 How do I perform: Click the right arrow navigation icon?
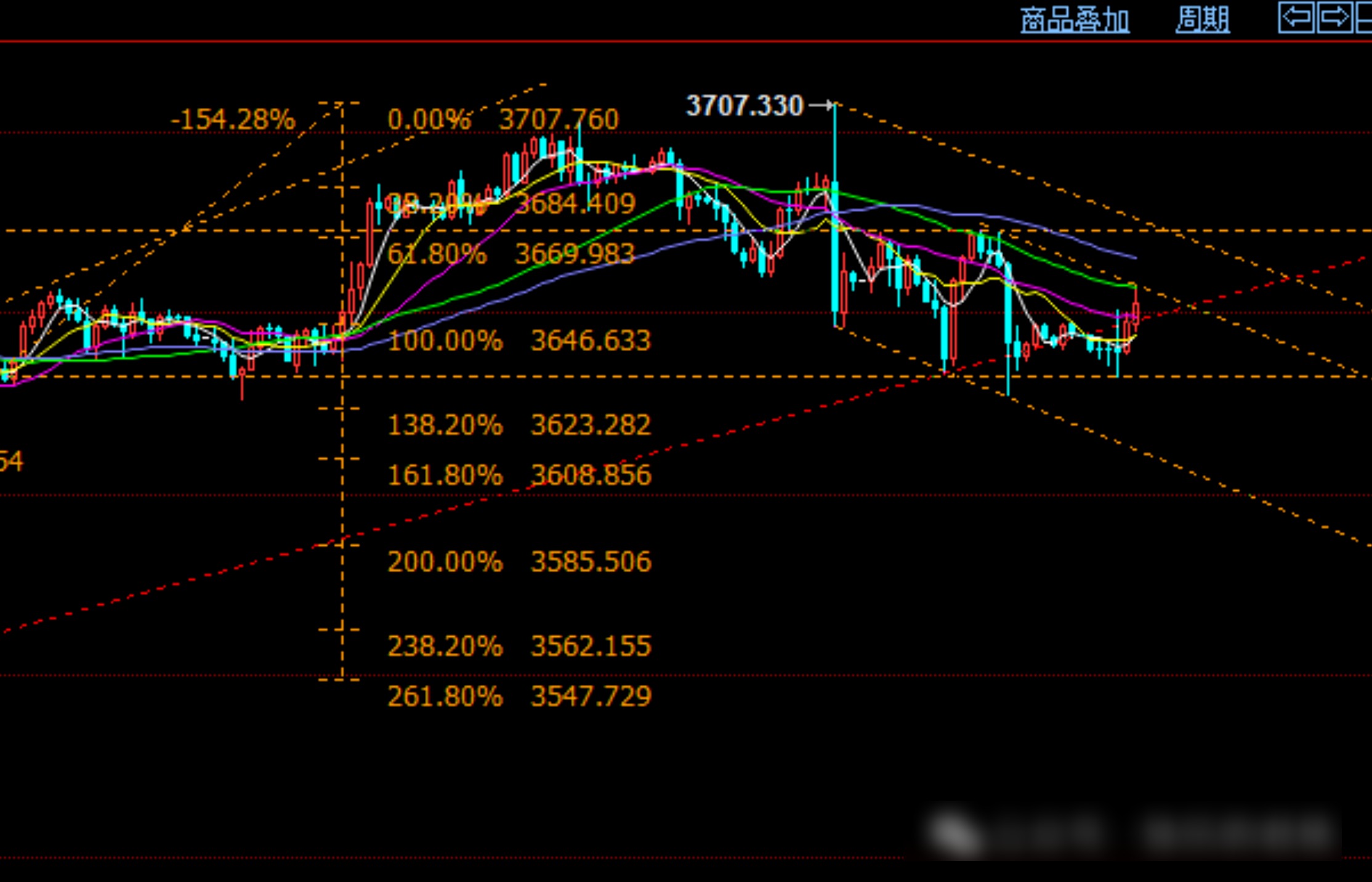point(1334,17)
